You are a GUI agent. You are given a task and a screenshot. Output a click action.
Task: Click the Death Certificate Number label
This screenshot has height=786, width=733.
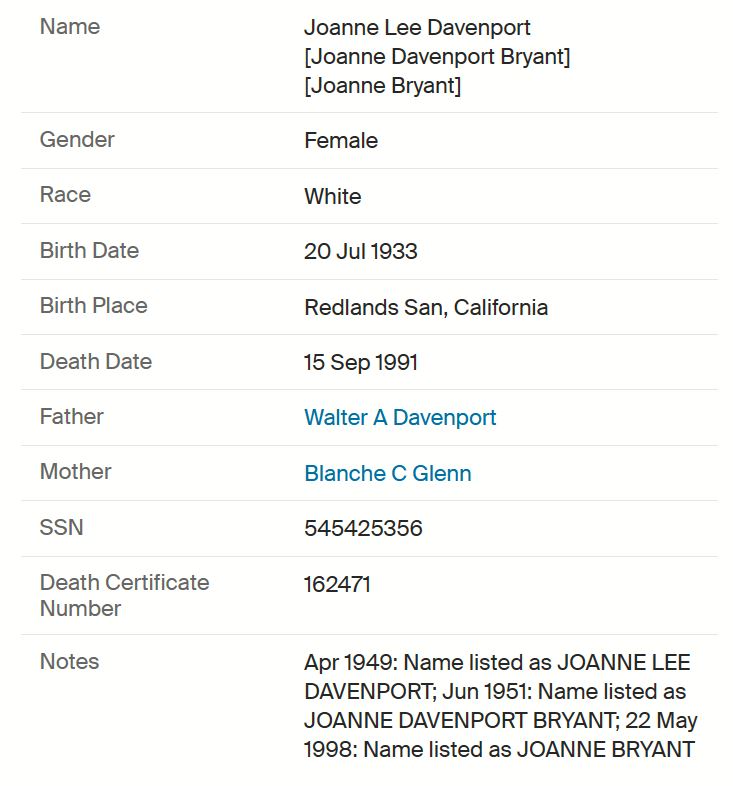pos(124,596)
